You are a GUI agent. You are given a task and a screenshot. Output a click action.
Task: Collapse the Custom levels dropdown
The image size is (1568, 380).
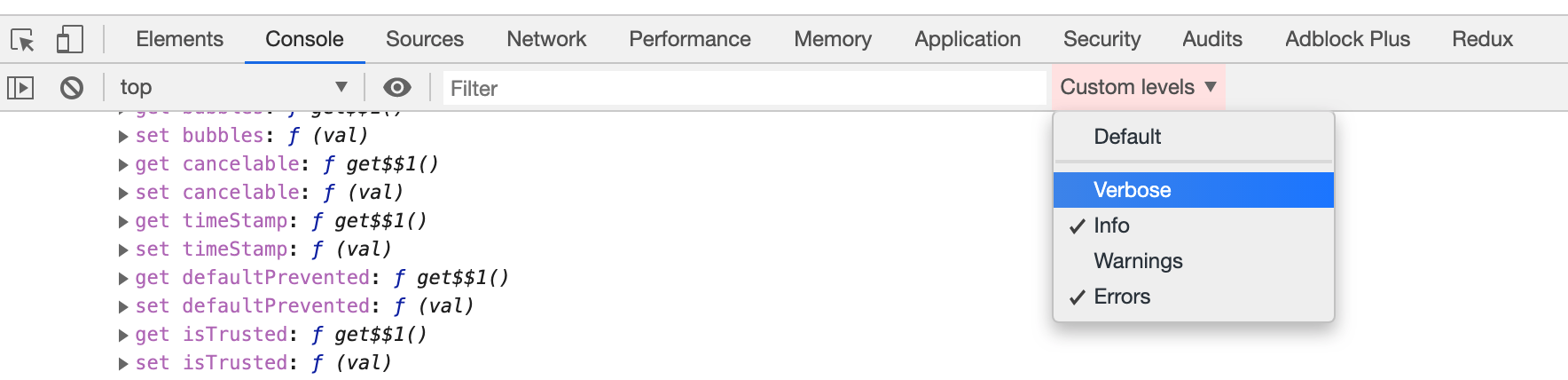1138,87
